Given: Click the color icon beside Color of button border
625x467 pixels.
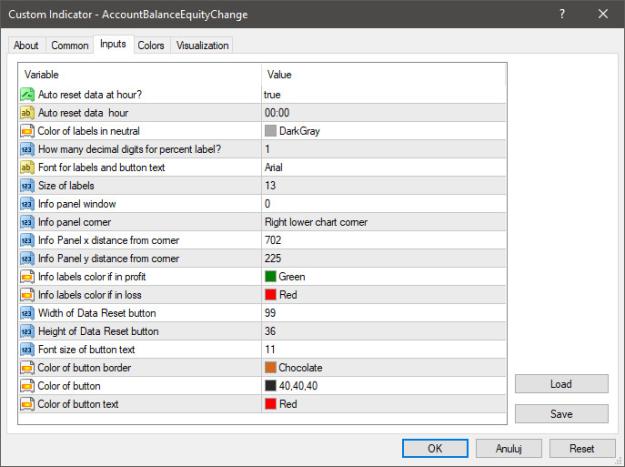Looking at the screenshot, I should [27, 368].
